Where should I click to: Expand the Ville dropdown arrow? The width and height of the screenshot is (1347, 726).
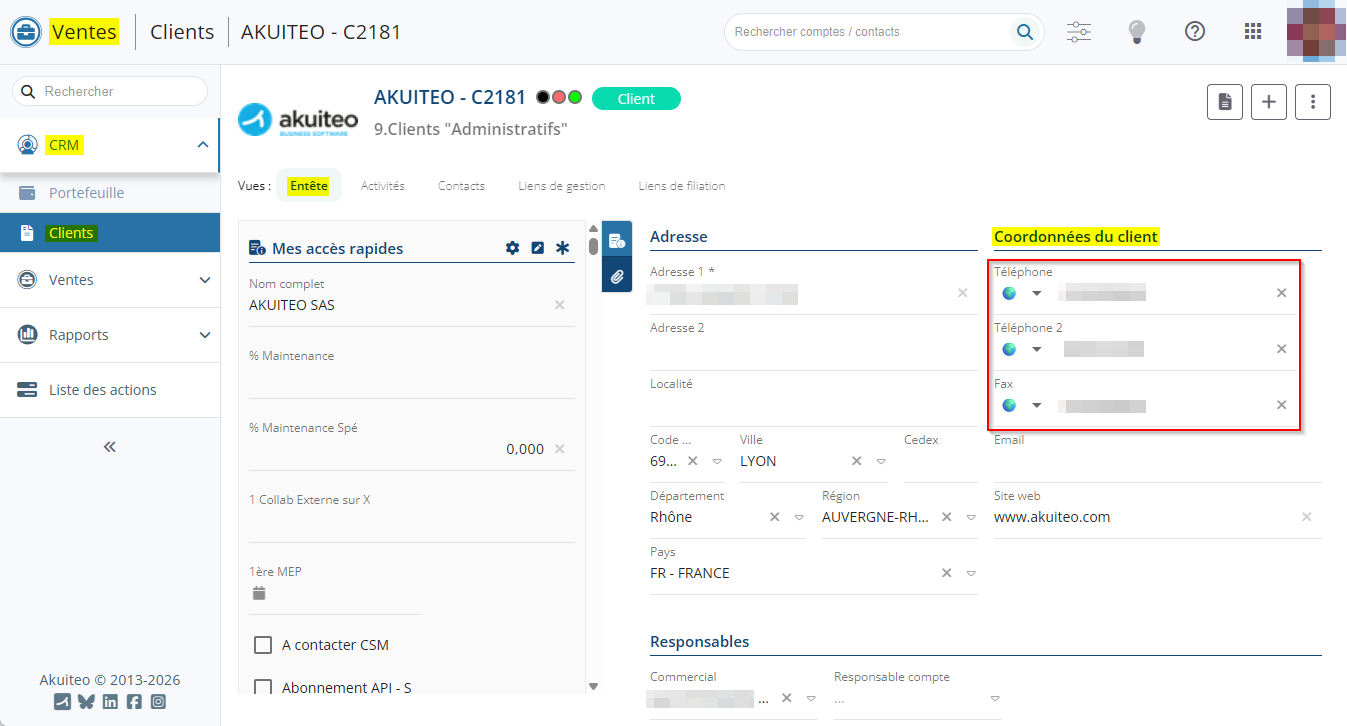pos(881,461)
